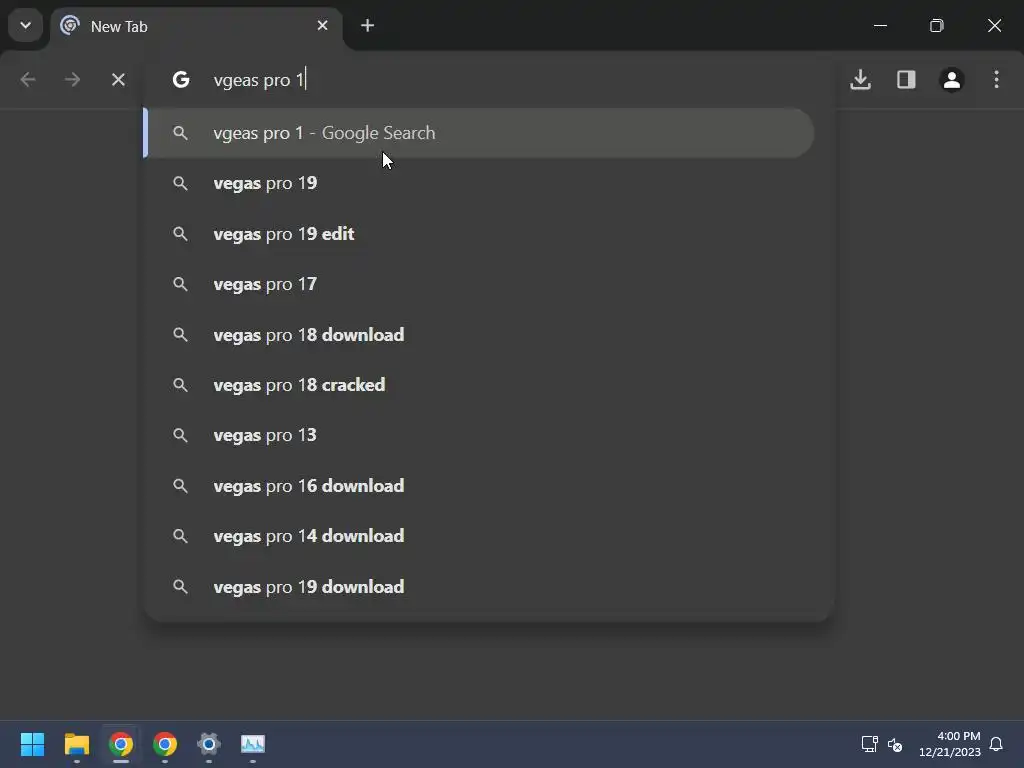Viewport: 1024px width, 768px height.
Task: Select suggestion 'vegas pro 17'
Action: point(479,284)
